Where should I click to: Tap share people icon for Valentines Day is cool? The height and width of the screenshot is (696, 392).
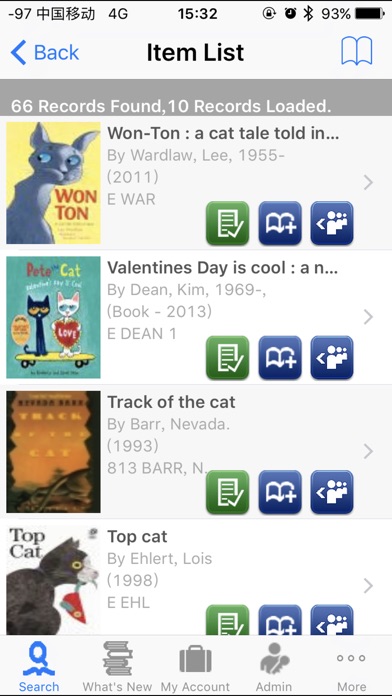[x=332, y=358]
